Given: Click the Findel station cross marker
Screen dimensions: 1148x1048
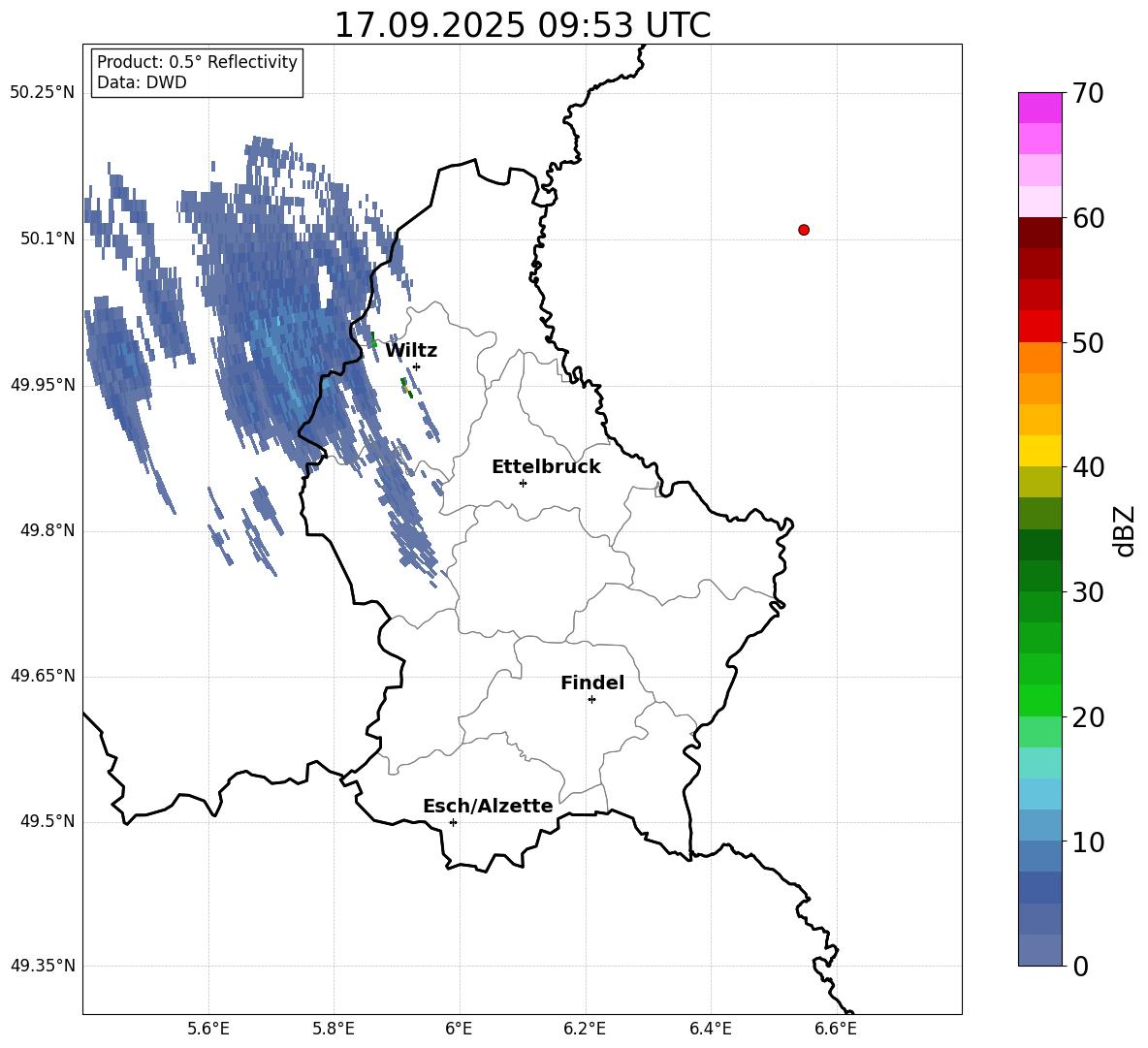Looking at the screenshot, I should [x=591, y=700].
